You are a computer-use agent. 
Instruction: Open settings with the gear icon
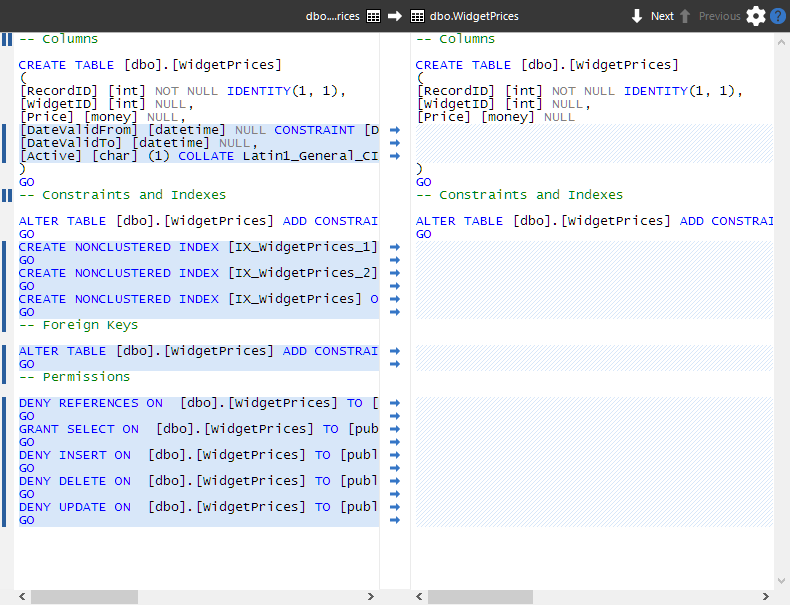(x=756, y=16)
